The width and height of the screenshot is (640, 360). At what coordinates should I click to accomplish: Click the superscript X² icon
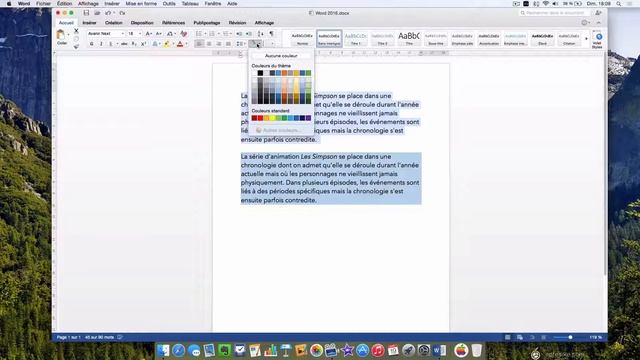pos(144,44)
